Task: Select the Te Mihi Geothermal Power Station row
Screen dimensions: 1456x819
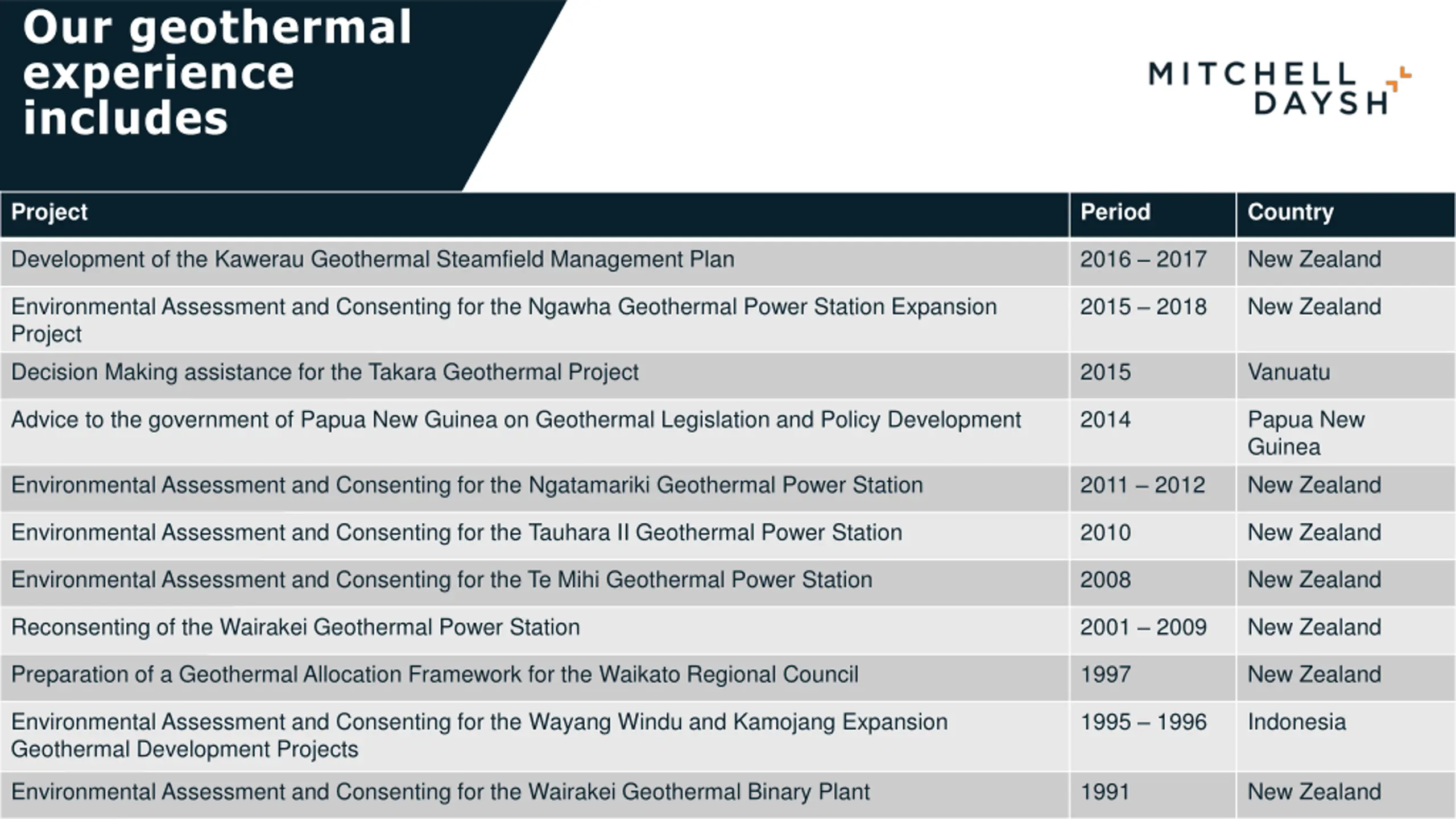Action: tap(441, 580)
